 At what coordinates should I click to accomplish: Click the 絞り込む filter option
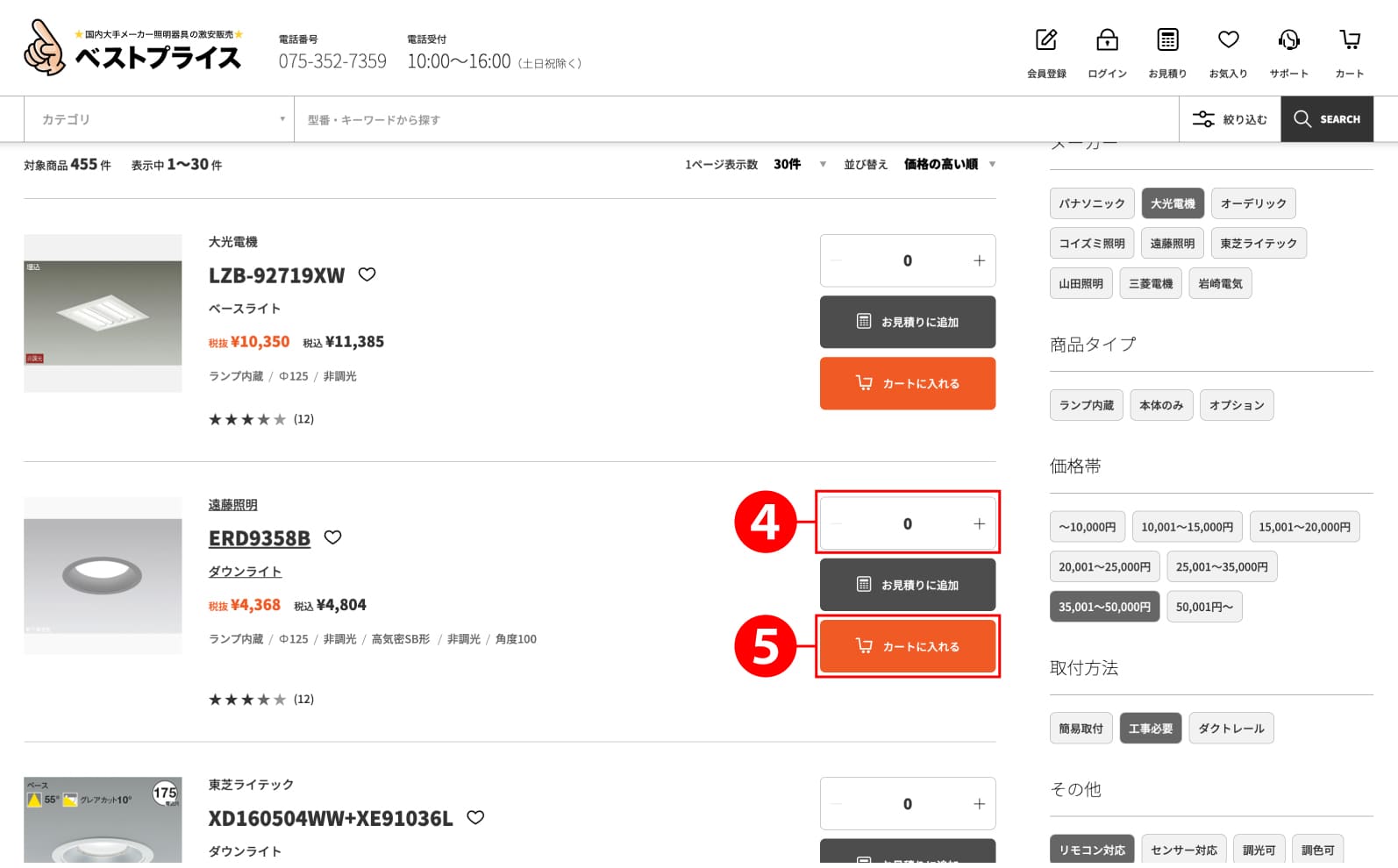(x=1230, y=119)
